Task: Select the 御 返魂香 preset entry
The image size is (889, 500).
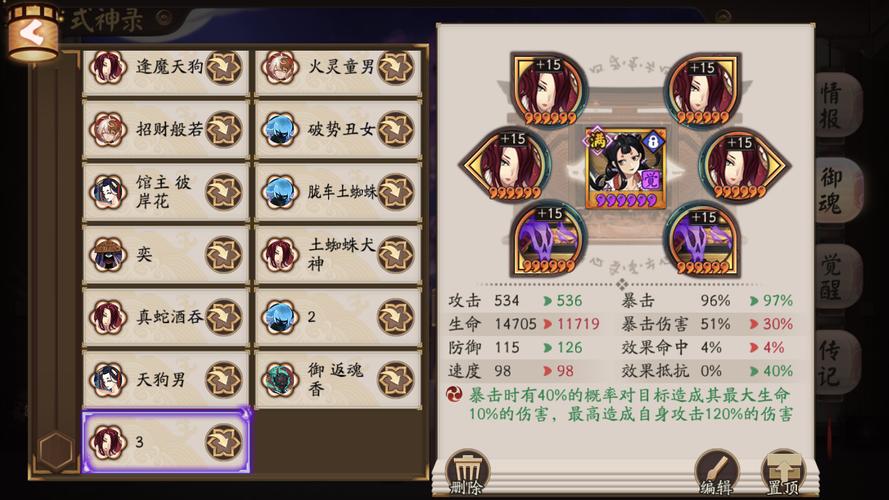Action: click(338, 379)
